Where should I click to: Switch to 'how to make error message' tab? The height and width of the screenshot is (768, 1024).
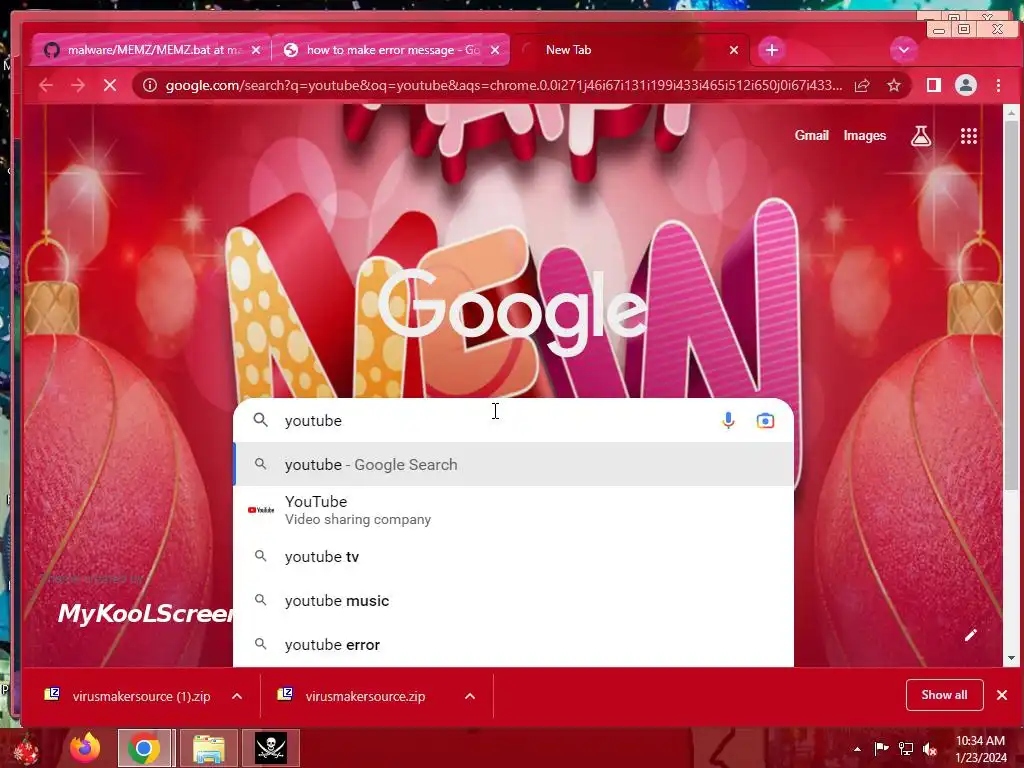point(391,50)
